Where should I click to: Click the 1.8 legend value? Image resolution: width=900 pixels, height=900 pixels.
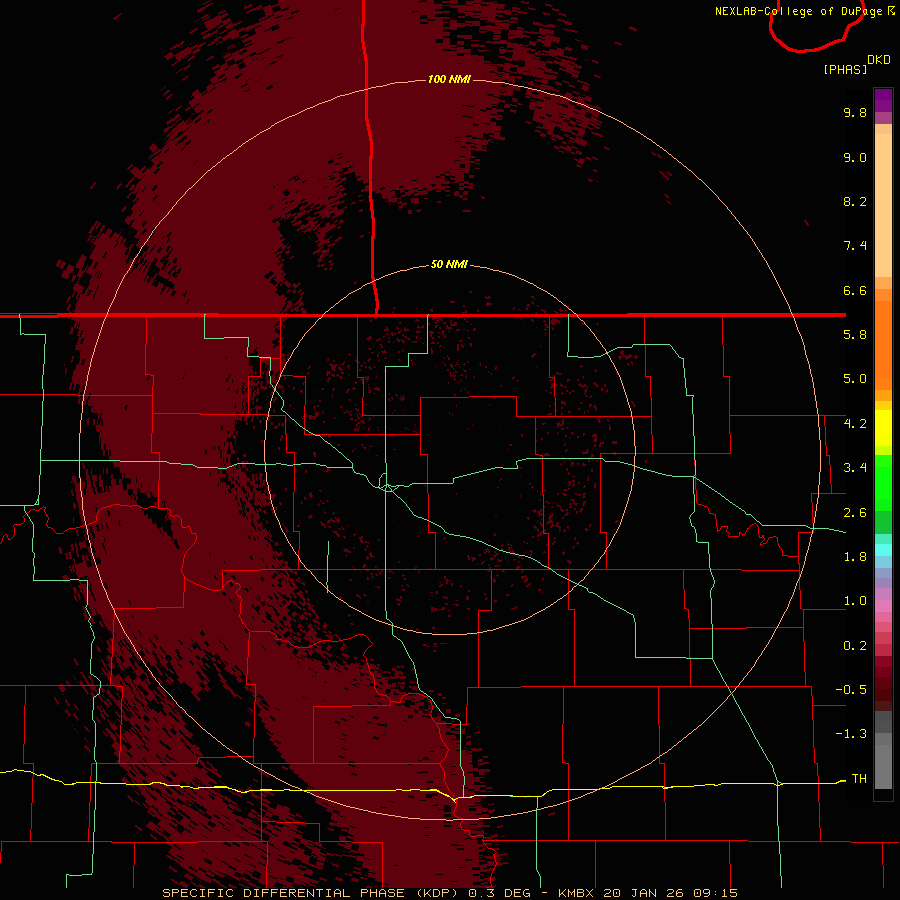(x=855, y=557)
